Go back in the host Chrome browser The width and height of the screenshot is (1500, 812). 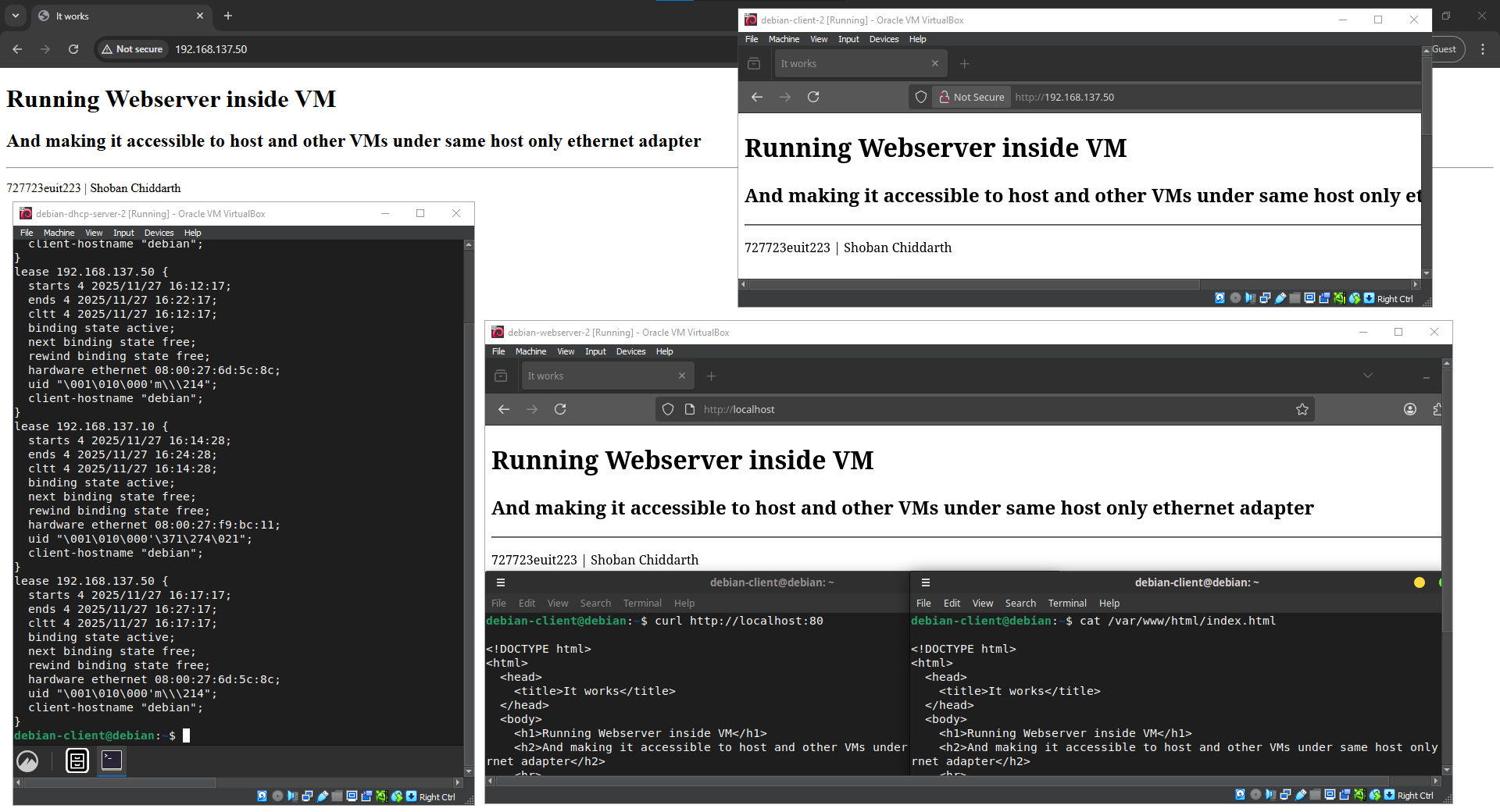click(x=17, y=49)
